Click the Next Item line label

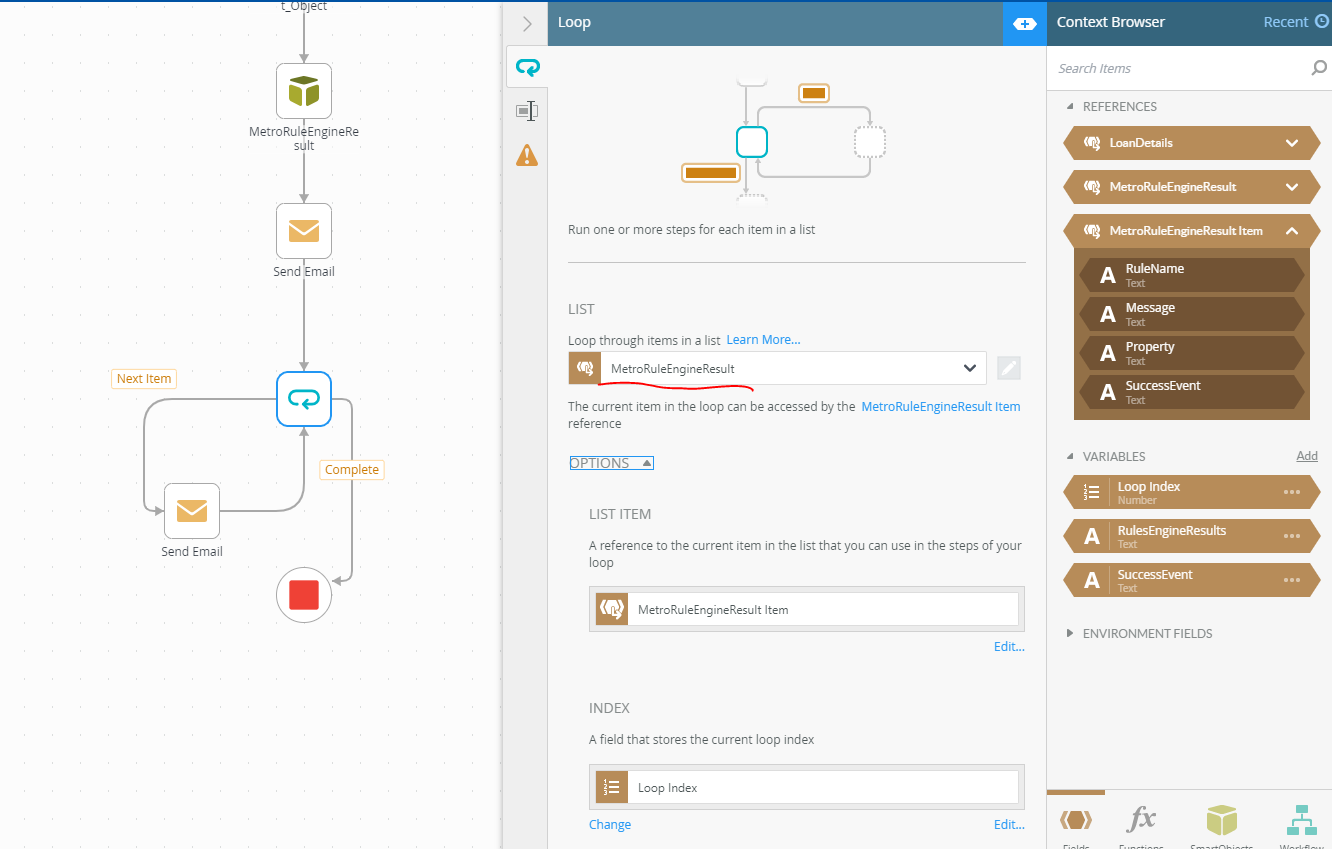tap(144, 379)
